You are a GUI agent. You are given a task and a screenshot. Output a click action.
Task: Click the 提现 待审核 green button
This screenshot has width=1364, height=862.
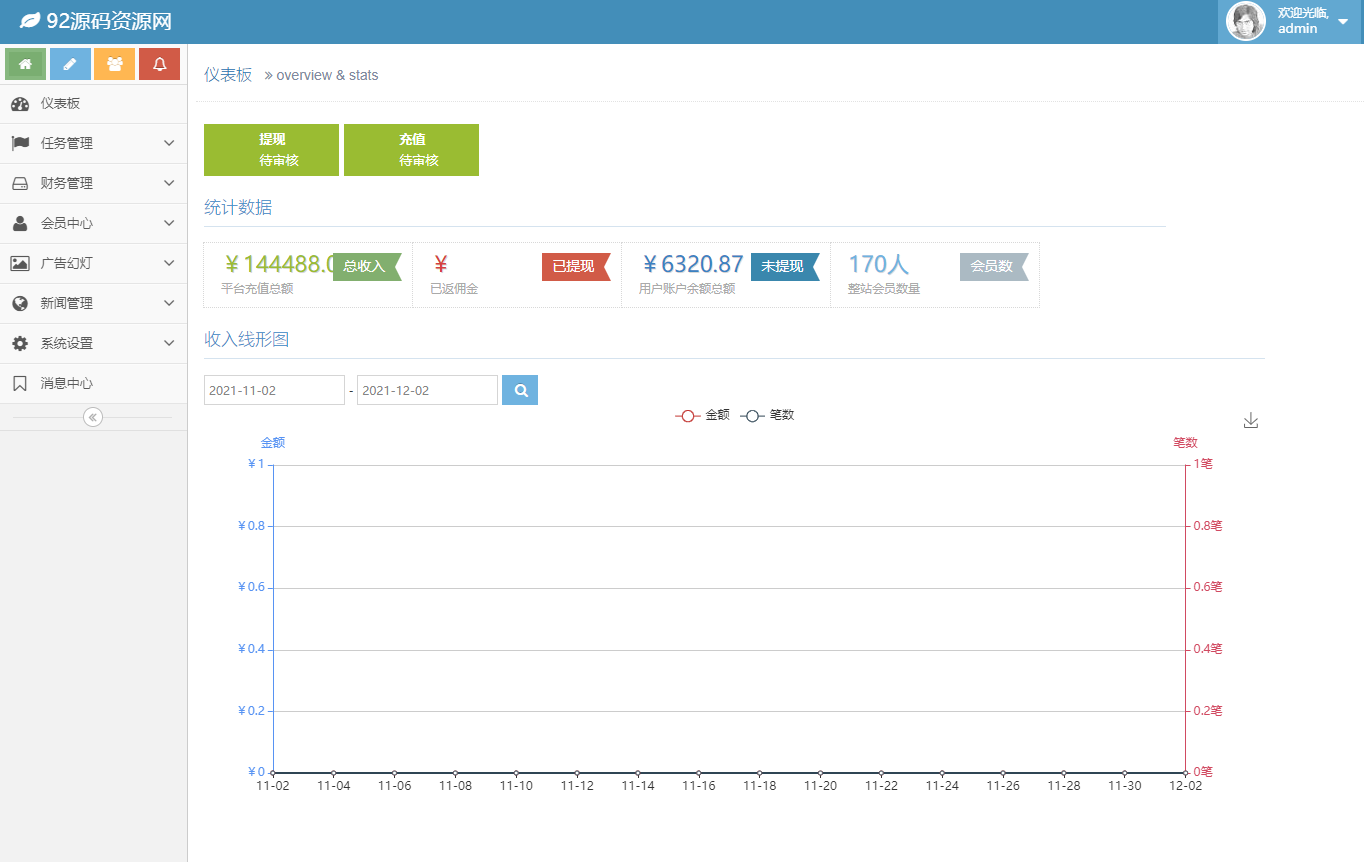[x=271, y=150]
